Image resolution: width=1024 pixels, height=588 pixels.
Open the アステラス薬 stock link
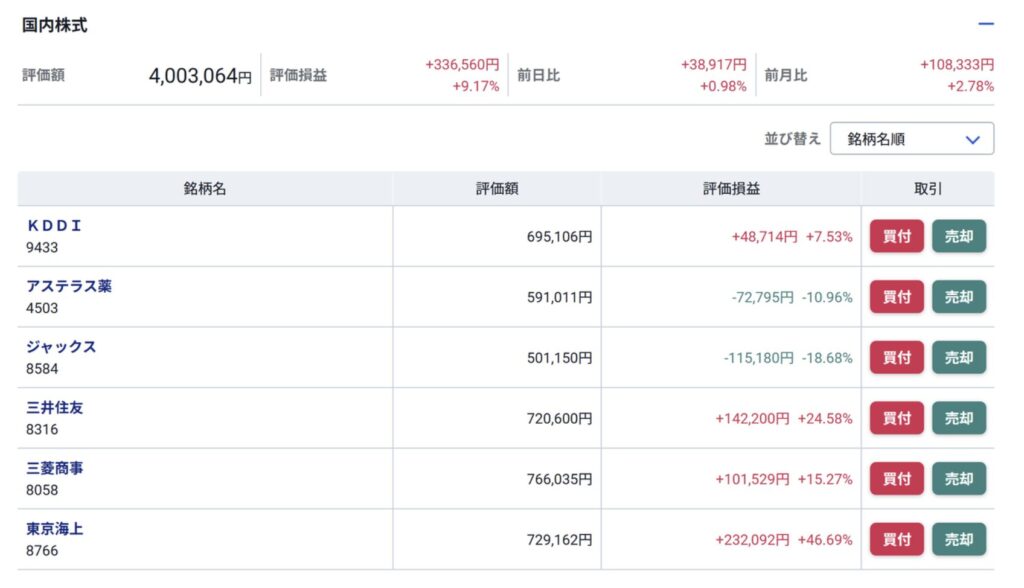[69, 286]
